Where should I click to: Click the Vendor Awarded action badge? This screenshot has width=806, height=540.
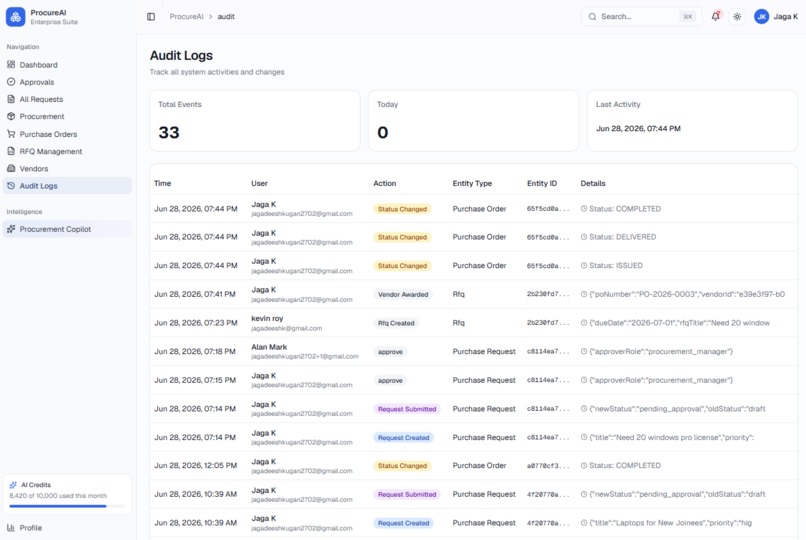click(x=403, y=294)
